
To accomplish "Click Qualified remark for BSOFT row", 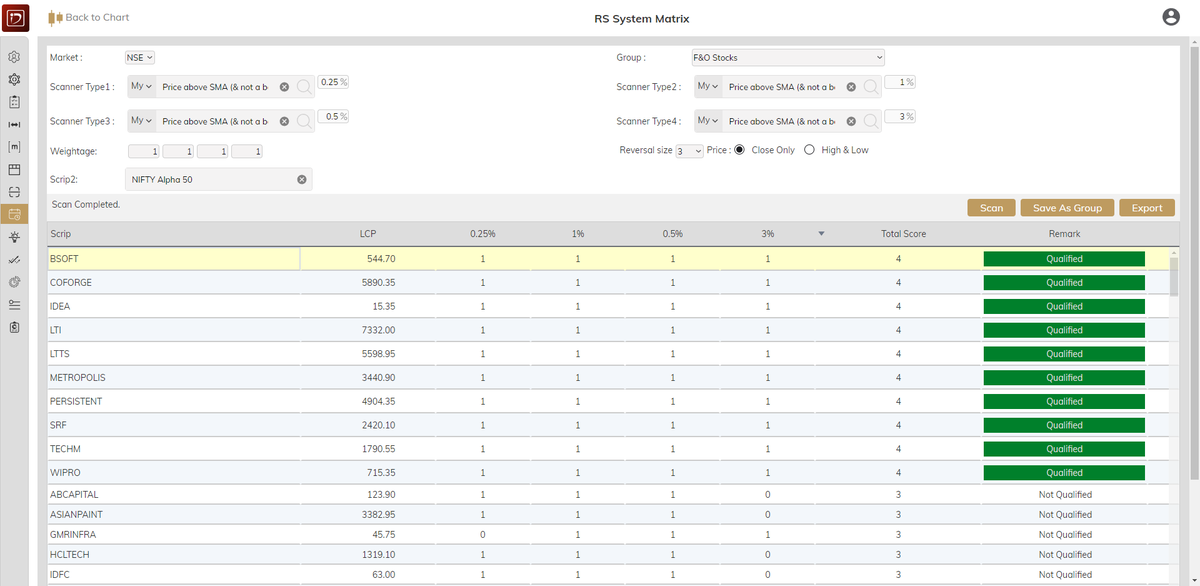I will (1064, 259).
